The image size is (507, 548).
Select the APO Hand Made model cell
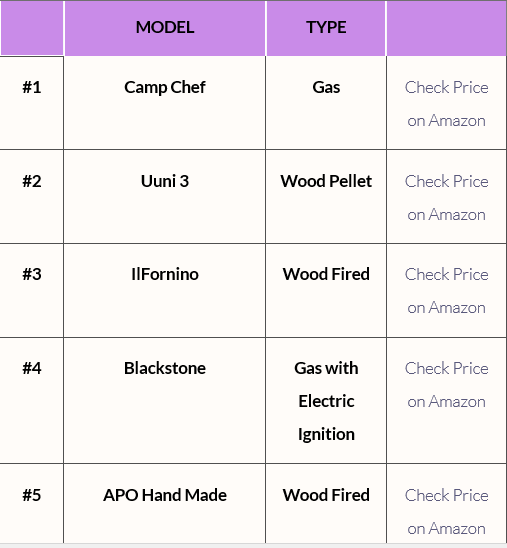[165, 503]
